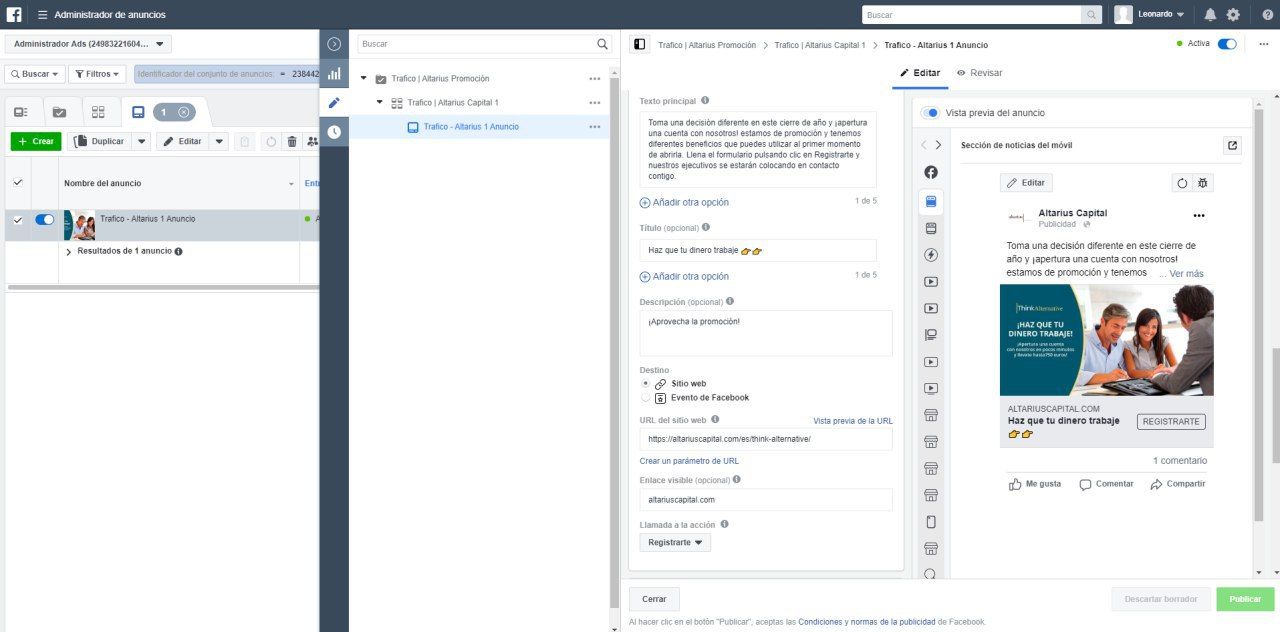Open the Buscar dropdown in filter bar
The height and width of the screenshot is (632, 1280).
tap(35, 74)
